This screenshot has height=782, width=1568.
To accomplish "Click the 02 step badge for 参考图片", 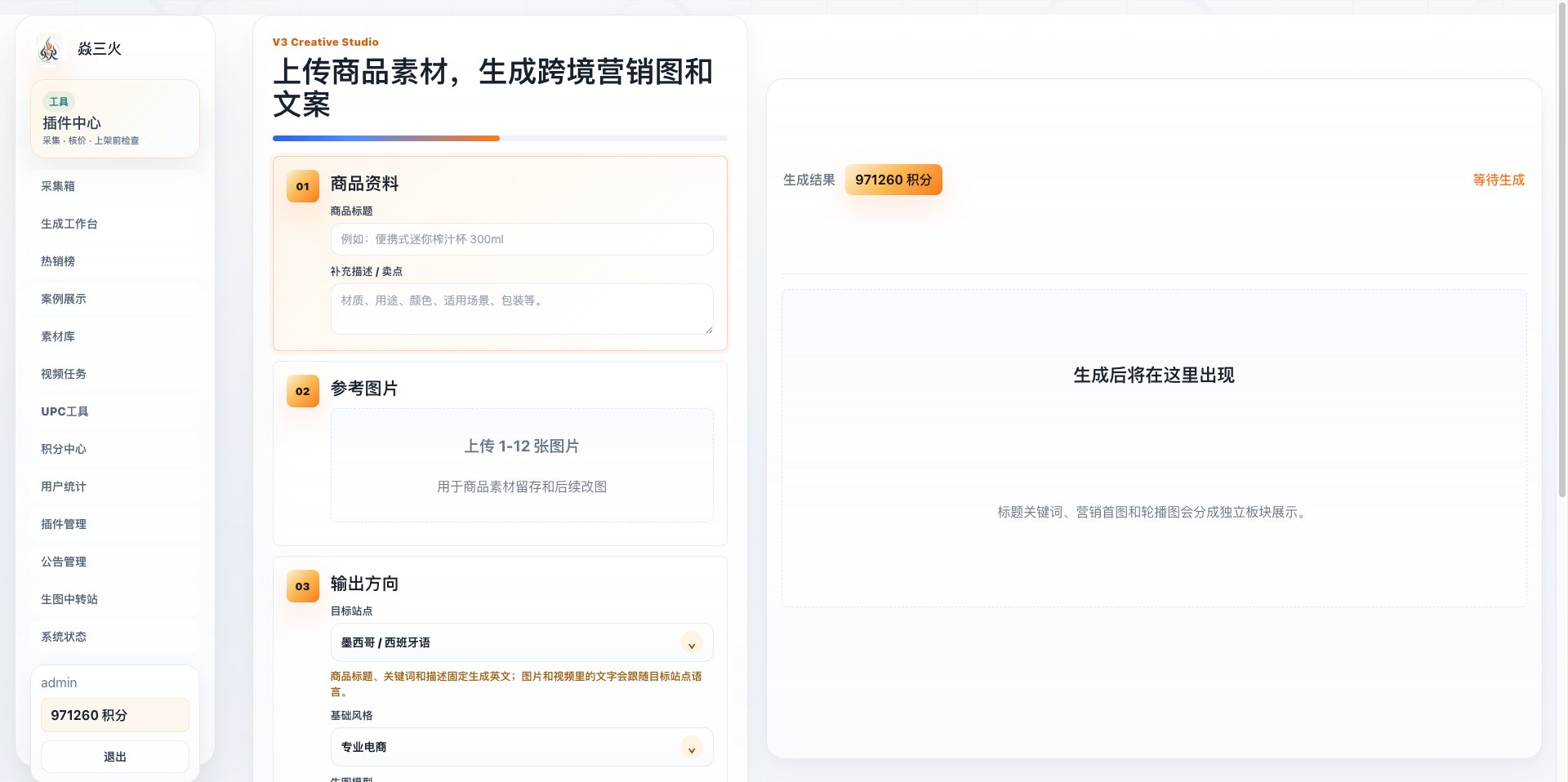I will (x=303, y=391).
